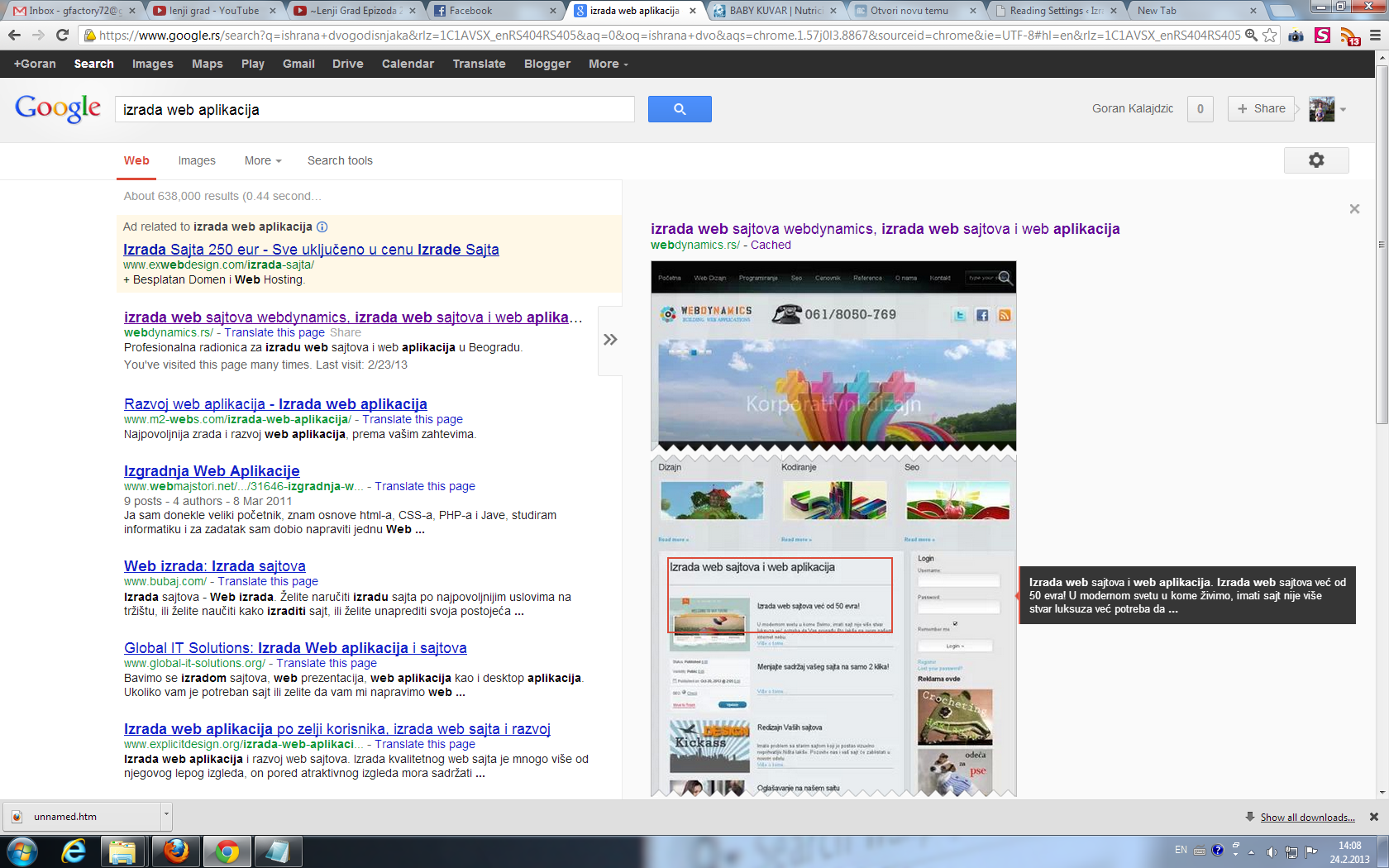Screen dimensions: 1389x868
Task: Click the page vertical scrollbar
Action: pos(1382,245)
